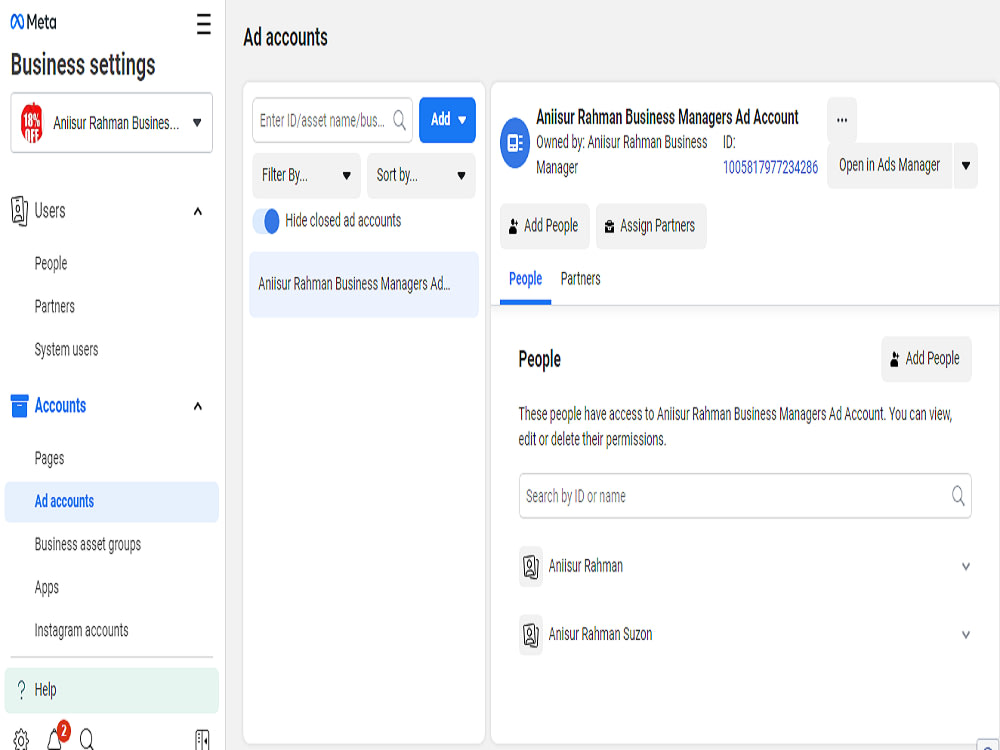This screenshot has height=750, width=1000.
Task: Click the Users section icon
Action: coord(19,211)
